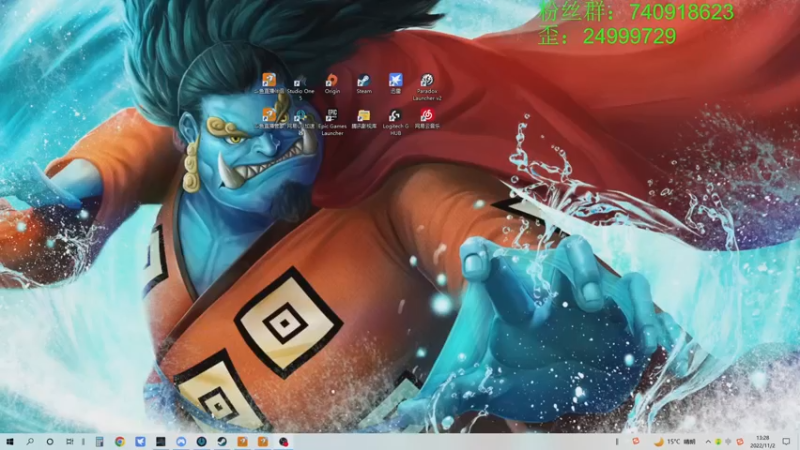Launch Origin from the desktop

point(332,84)
